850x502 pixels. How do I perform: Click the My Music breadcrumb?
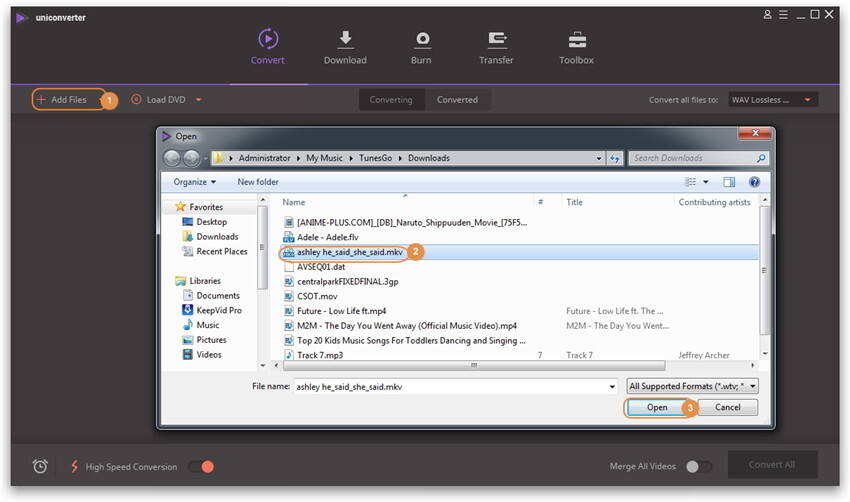click(x=324, y=158)
